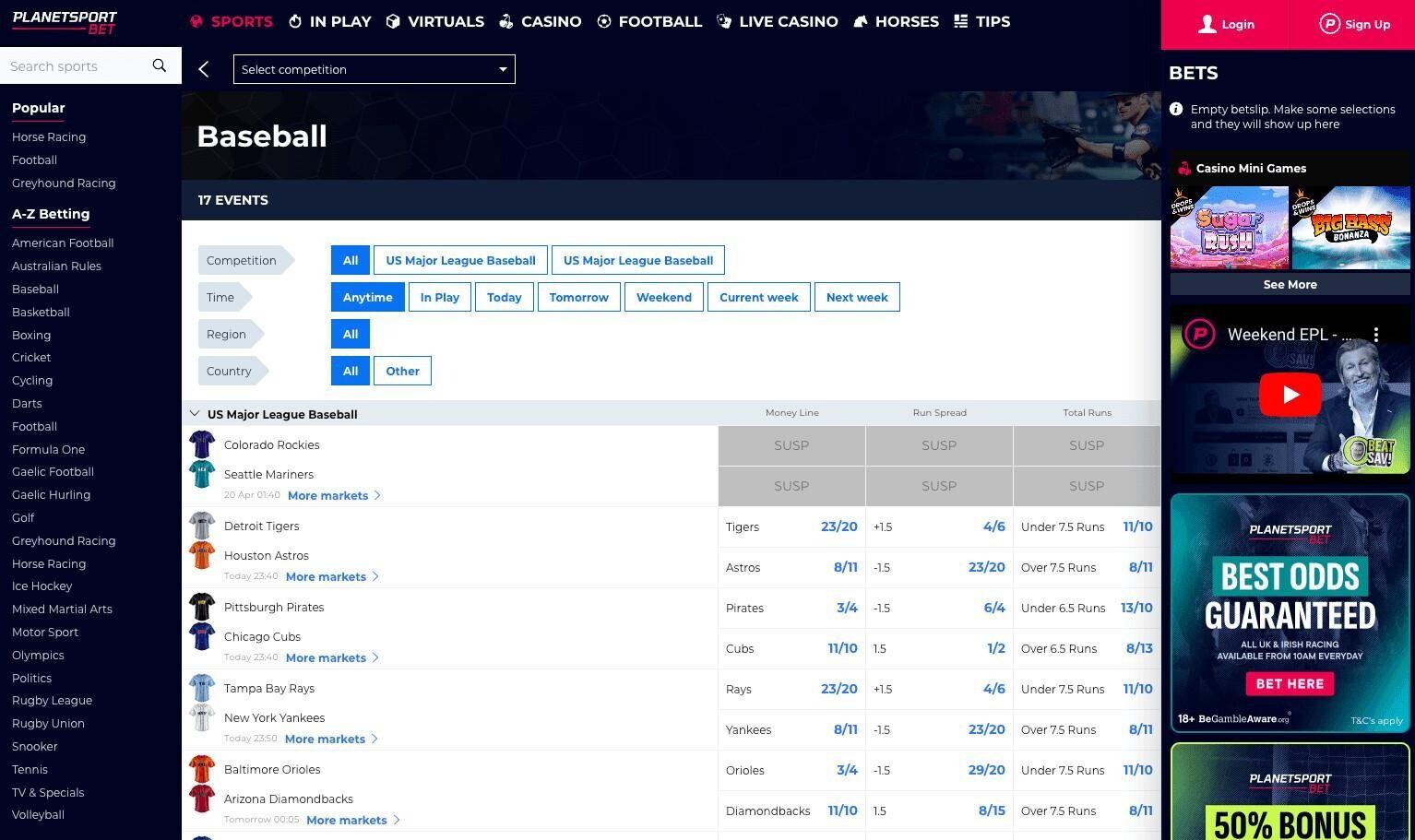This screenshot has height=840, width=1415.
Task: Click BET HERE on Best Odds banner
Action: coord(1290,683)
